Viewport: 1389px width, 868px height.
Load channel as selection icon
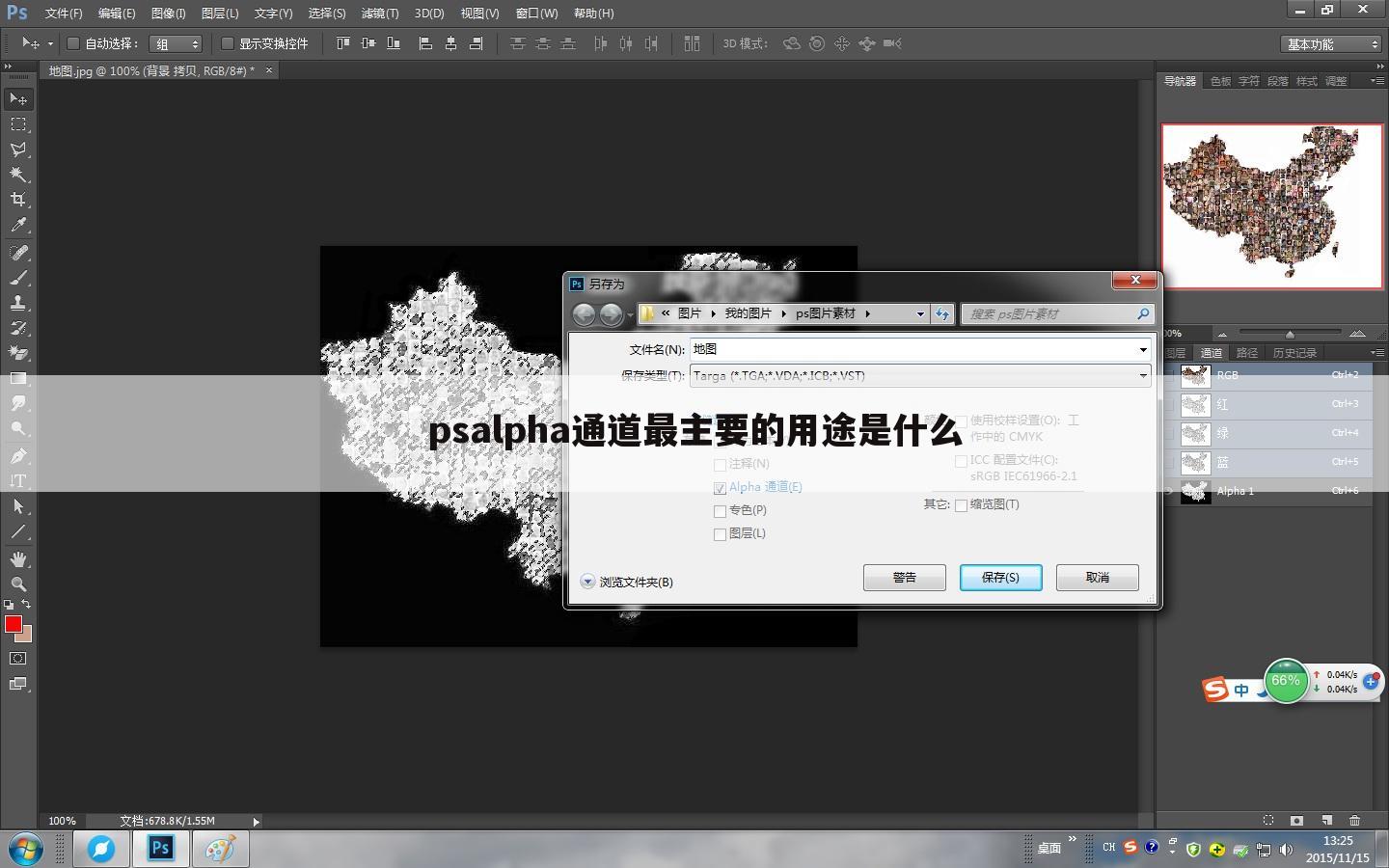point(1268,821)
